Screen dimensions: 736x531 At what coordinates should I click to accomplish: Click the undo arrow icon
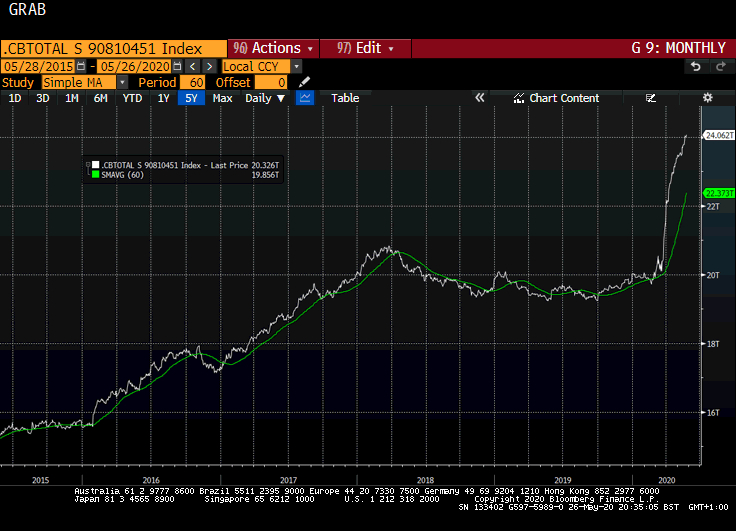click(696, 67)
